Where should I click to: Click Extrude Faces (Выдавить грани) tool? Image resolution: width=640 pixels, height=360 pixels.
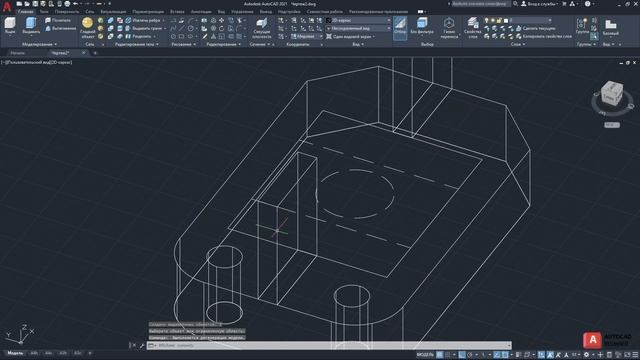pyautogui.click(x=144, y=28)
